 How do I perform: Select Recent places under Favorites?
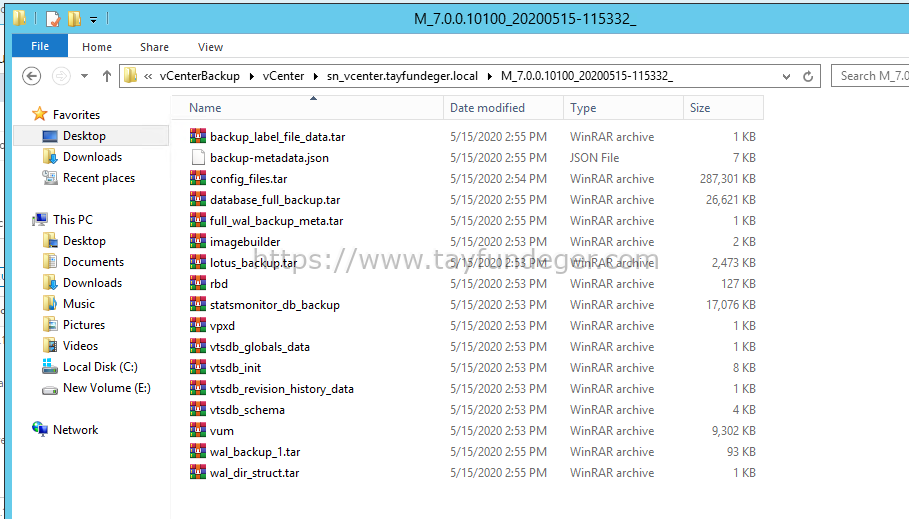coord(99,177)
